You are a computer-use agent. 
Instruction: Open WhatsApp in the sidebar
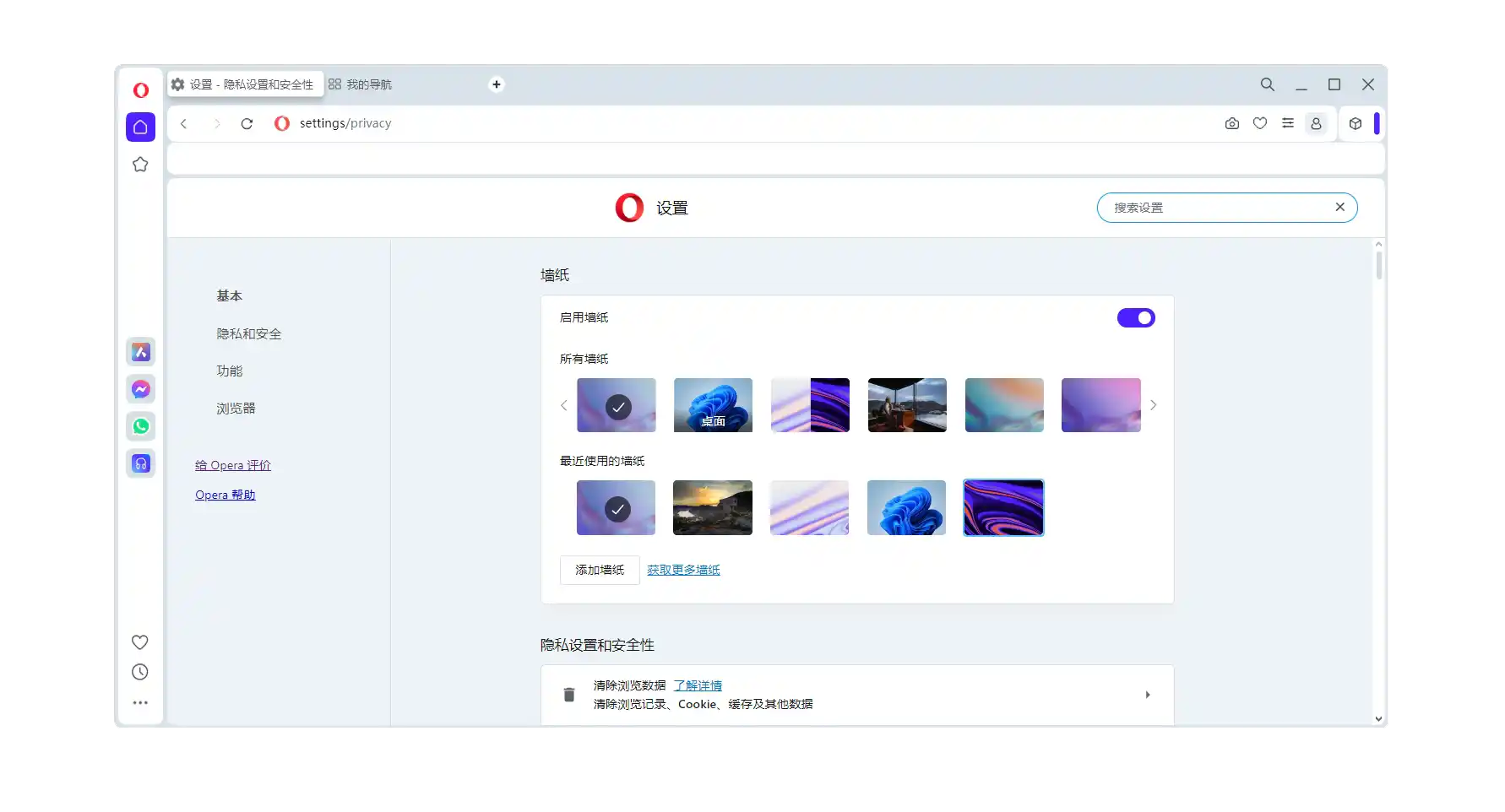(141, 426)
